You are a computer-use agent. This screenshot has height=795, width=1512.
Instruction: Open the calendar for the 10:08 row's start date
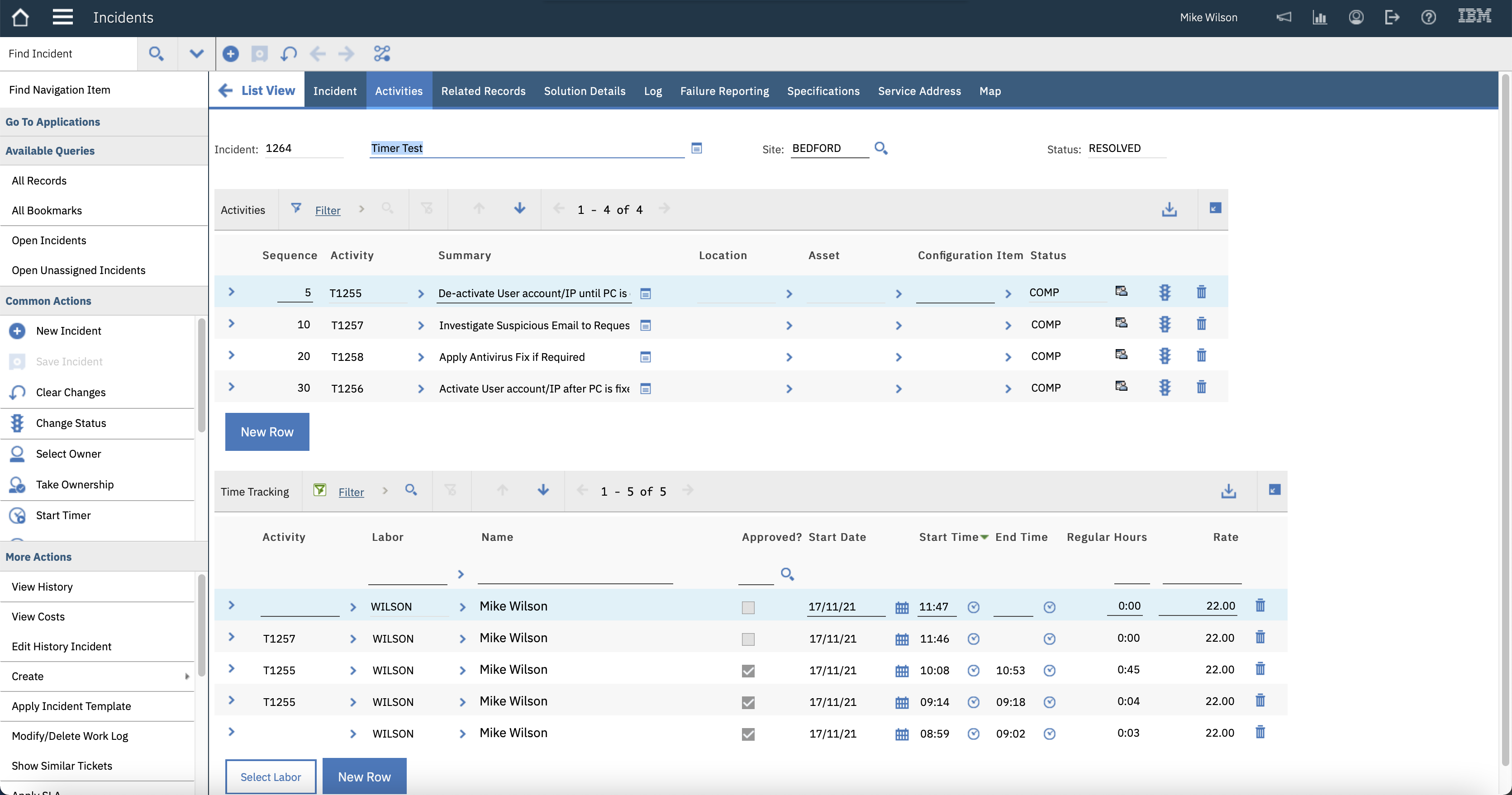pos(902,671)
